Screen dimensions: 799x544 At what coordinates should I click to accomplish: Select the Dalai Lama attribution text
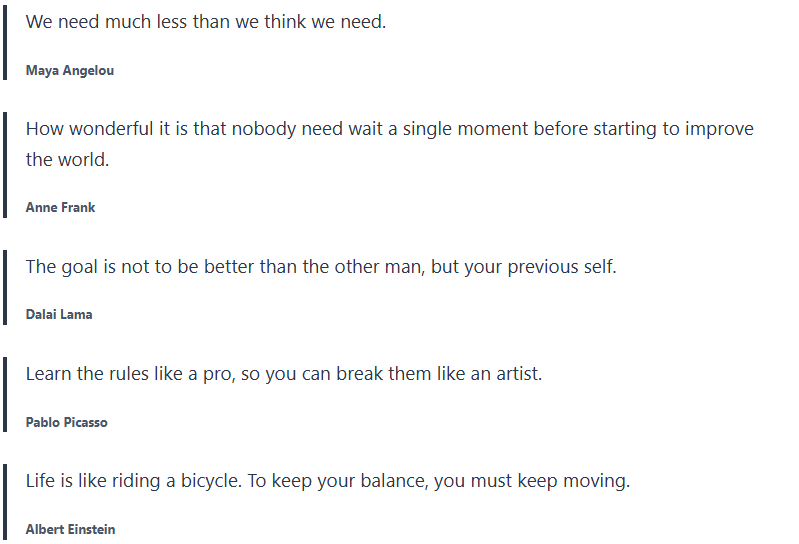tap(59, 315)
